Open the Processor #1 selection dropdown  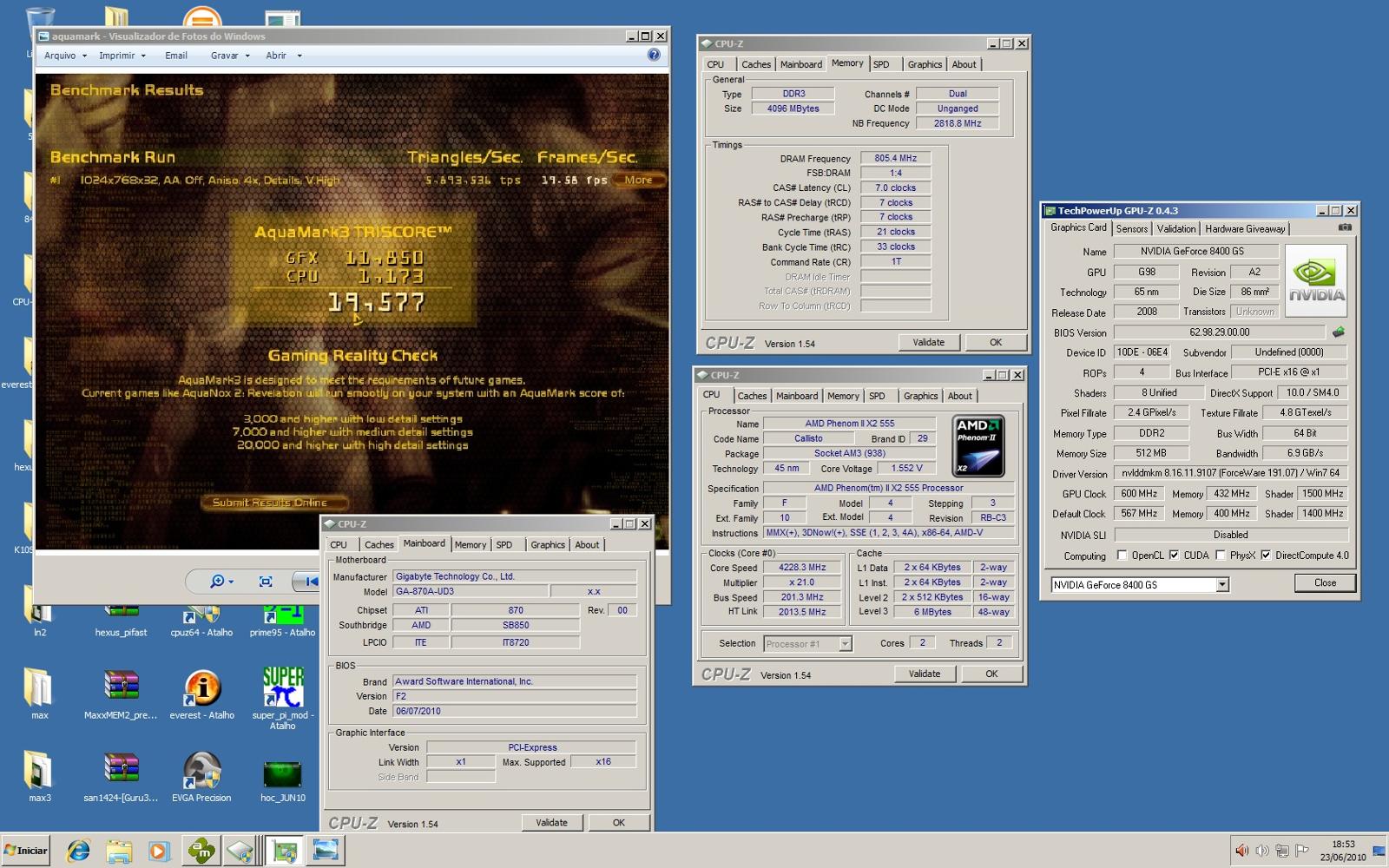tap(845, 644)
